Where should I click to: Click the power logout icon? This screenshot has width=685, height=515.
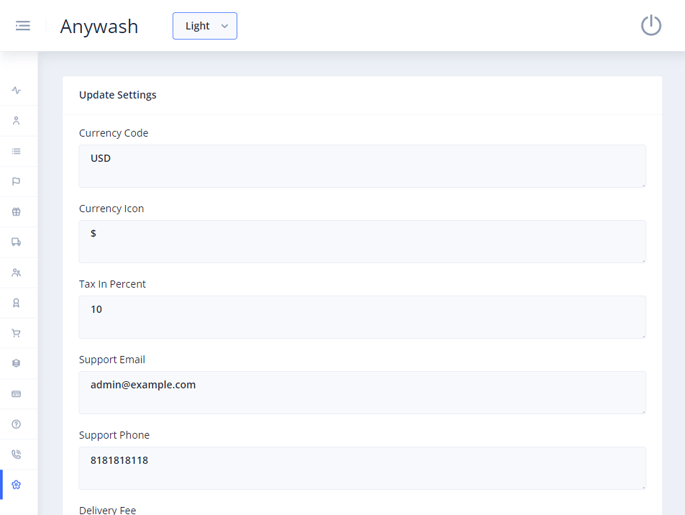[651, 26]
